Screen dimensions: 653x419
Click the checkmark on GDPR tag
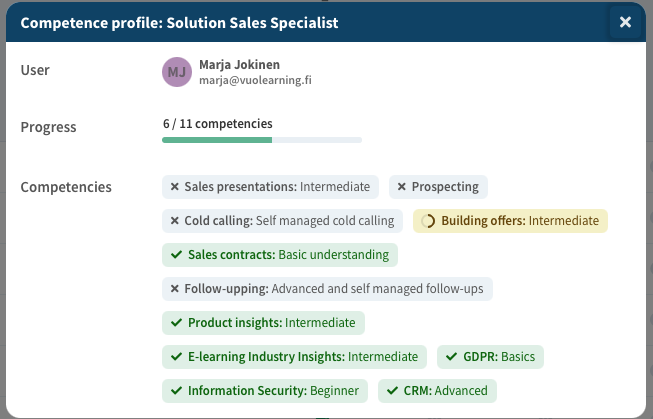pos(451,357)
